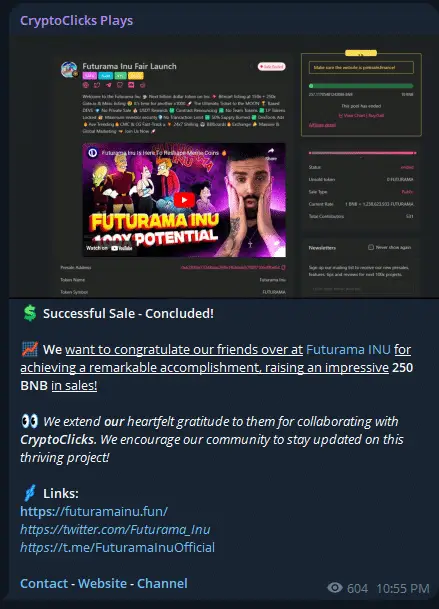Click the Website link at the bottom

102,583
